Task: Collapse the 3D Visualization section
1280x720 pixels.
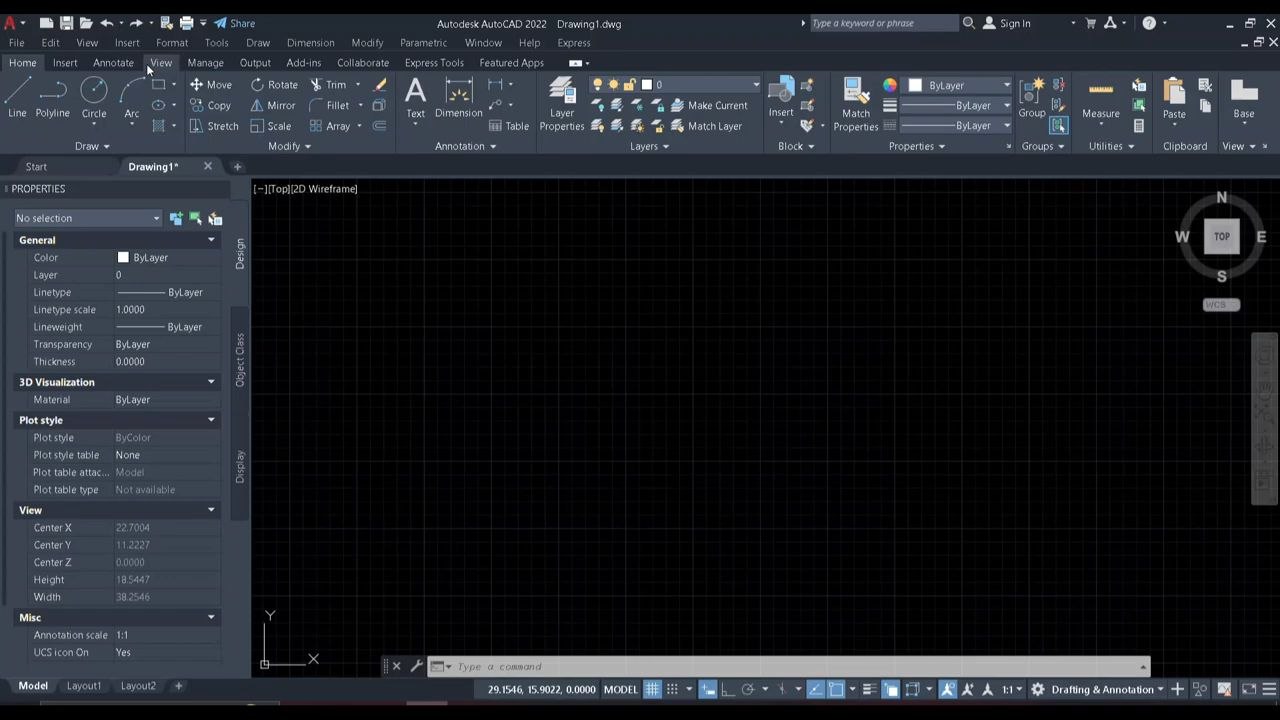Action: coord(211,382)
